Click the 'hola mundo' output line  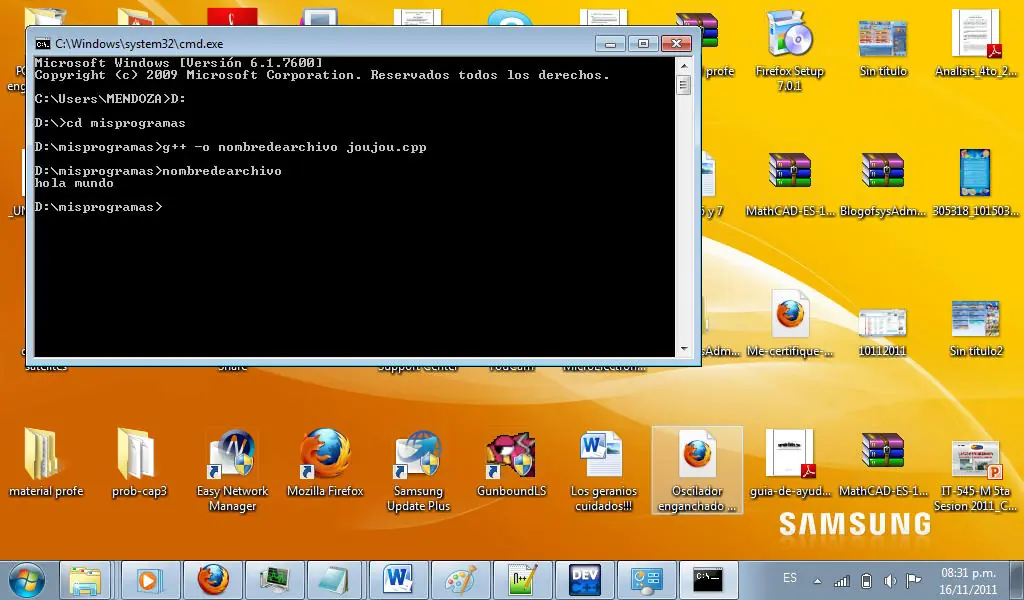click(x=74, y=183)
